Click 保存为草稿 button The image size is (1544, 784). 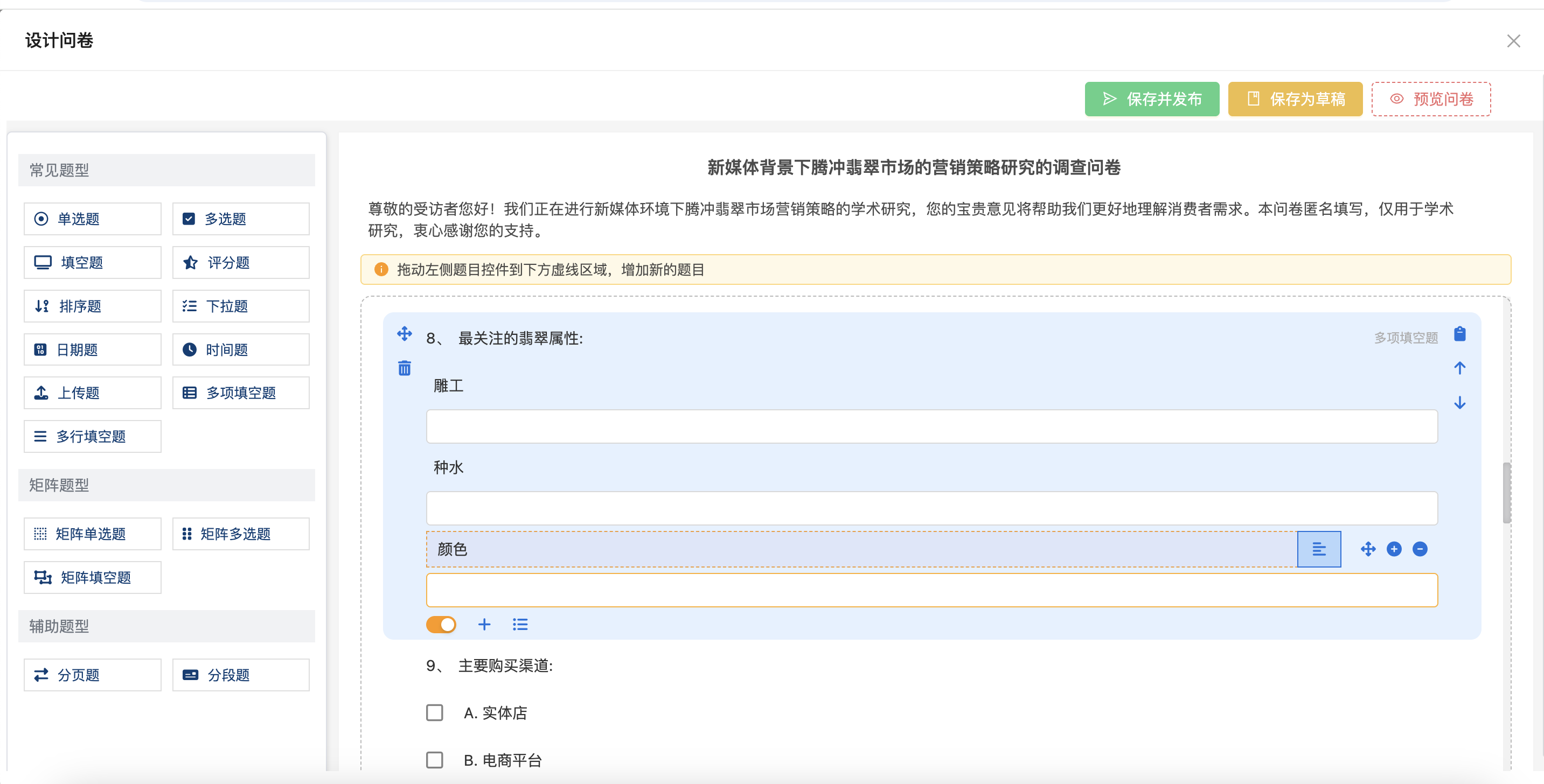pos(1295,99)
